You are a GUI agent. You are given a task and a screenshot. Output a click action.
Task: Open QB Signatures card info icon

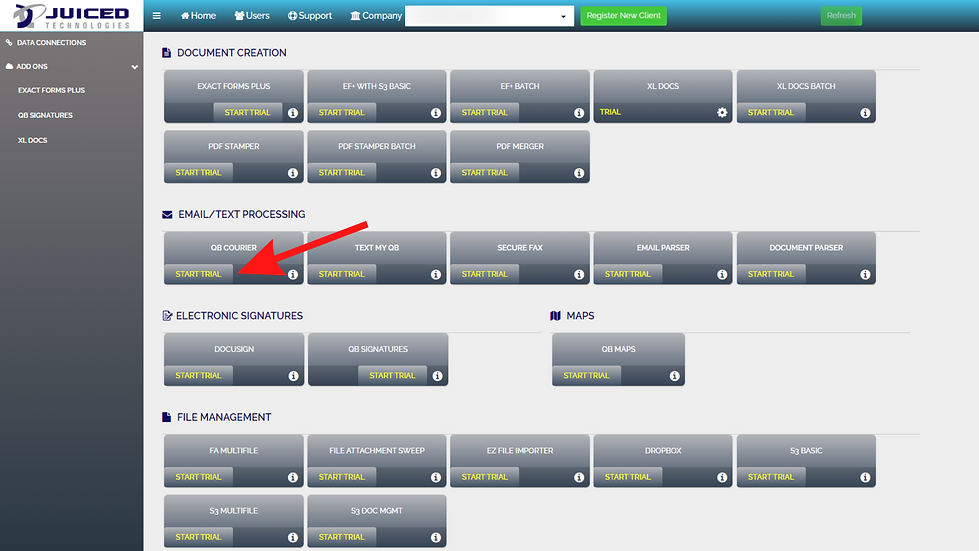pos(437,376)
